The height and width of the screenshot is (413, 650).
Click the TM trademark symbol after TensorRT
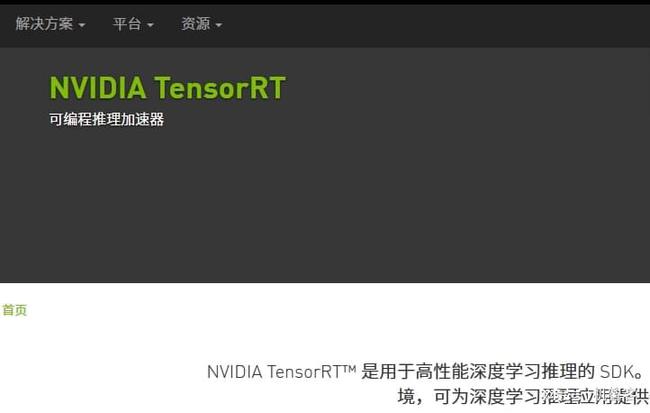tap(349, 367)
